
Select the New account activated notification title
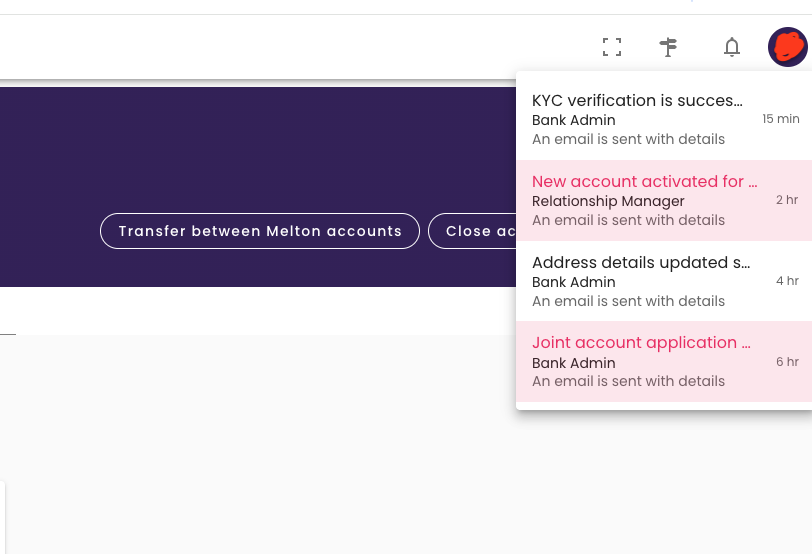644,181
